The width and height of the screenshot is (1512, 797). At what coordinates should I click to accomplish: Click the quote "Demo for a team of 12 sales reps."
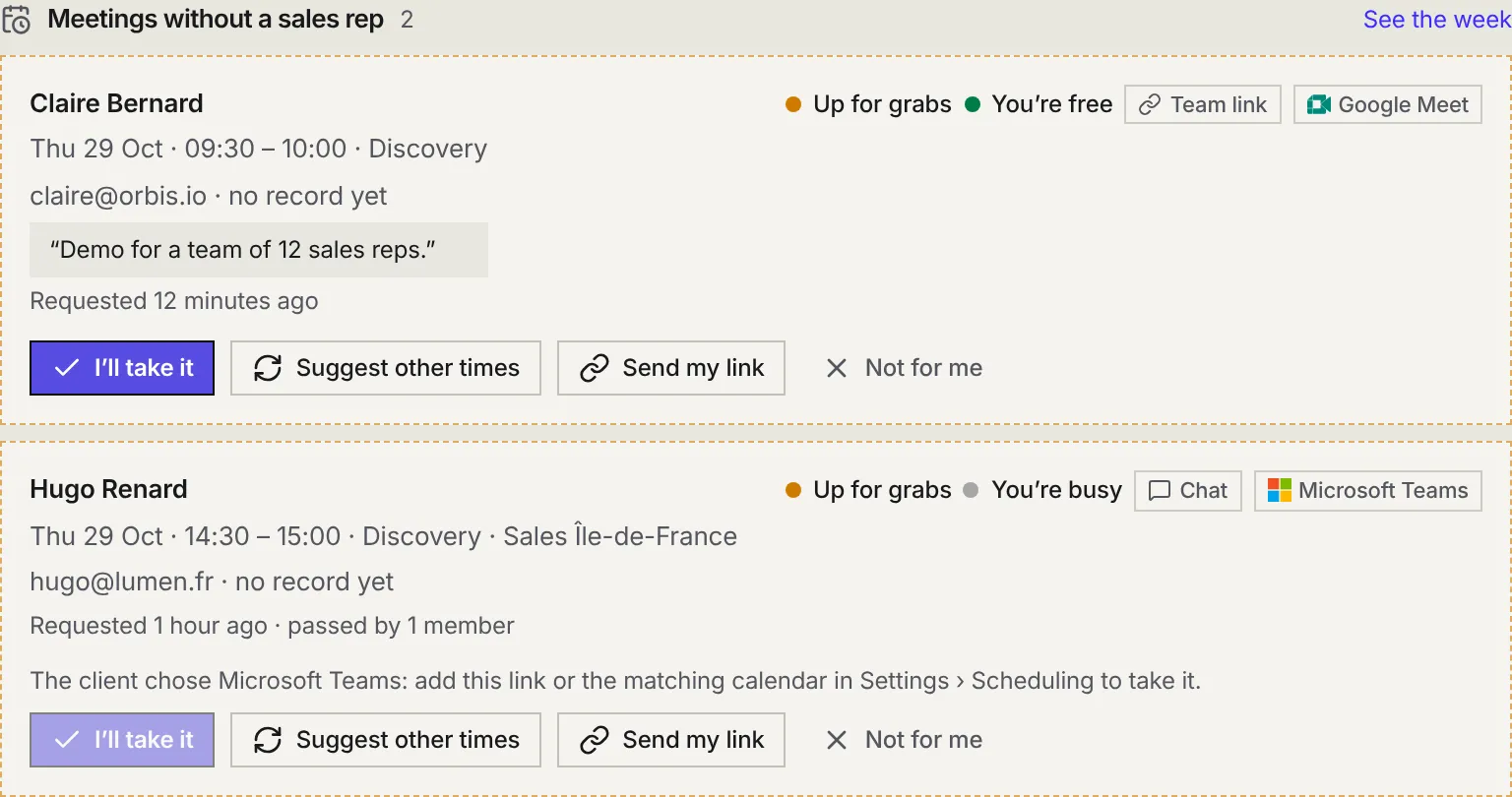click(259, 250)
